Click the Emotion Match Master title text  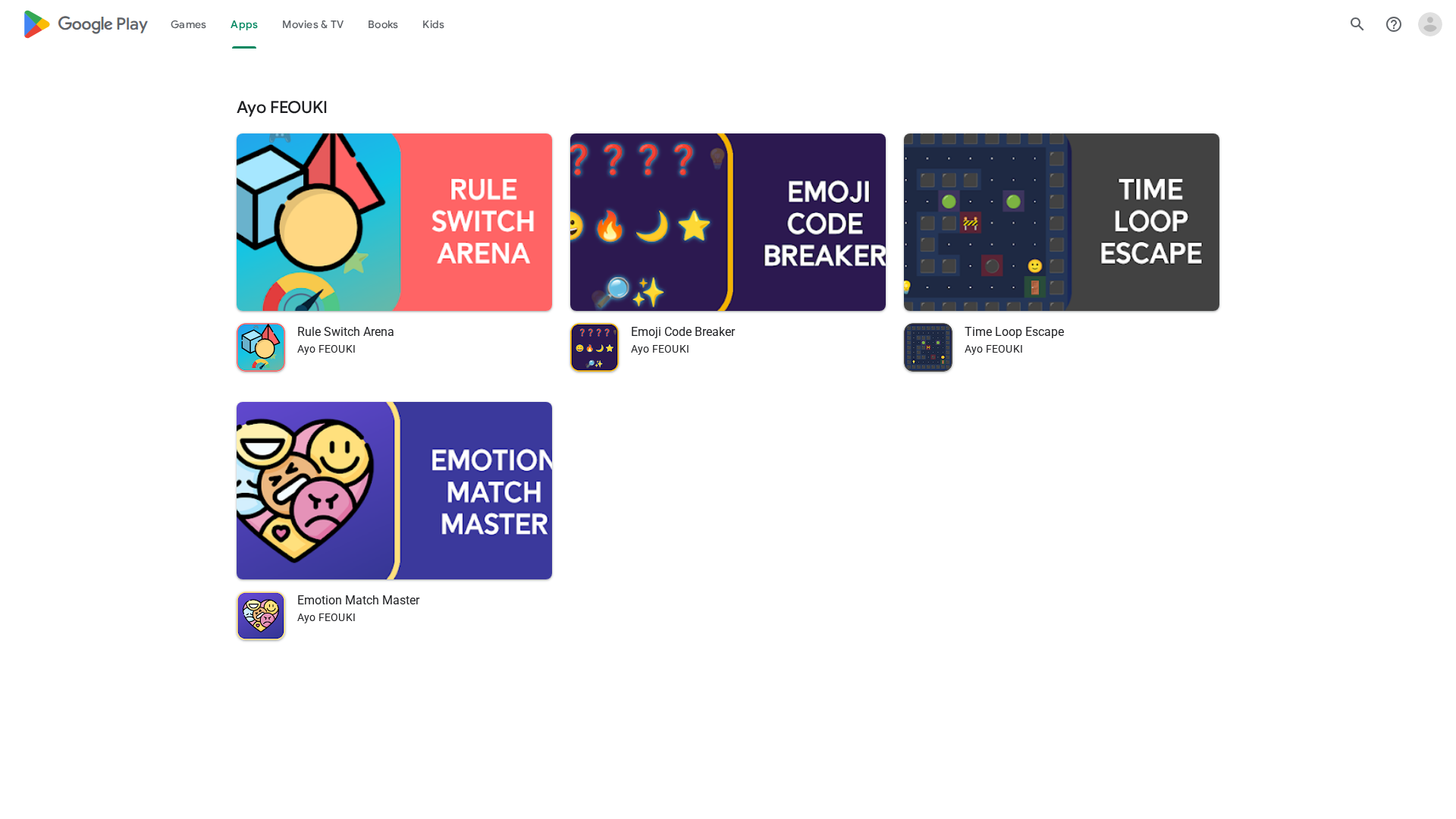358,601
